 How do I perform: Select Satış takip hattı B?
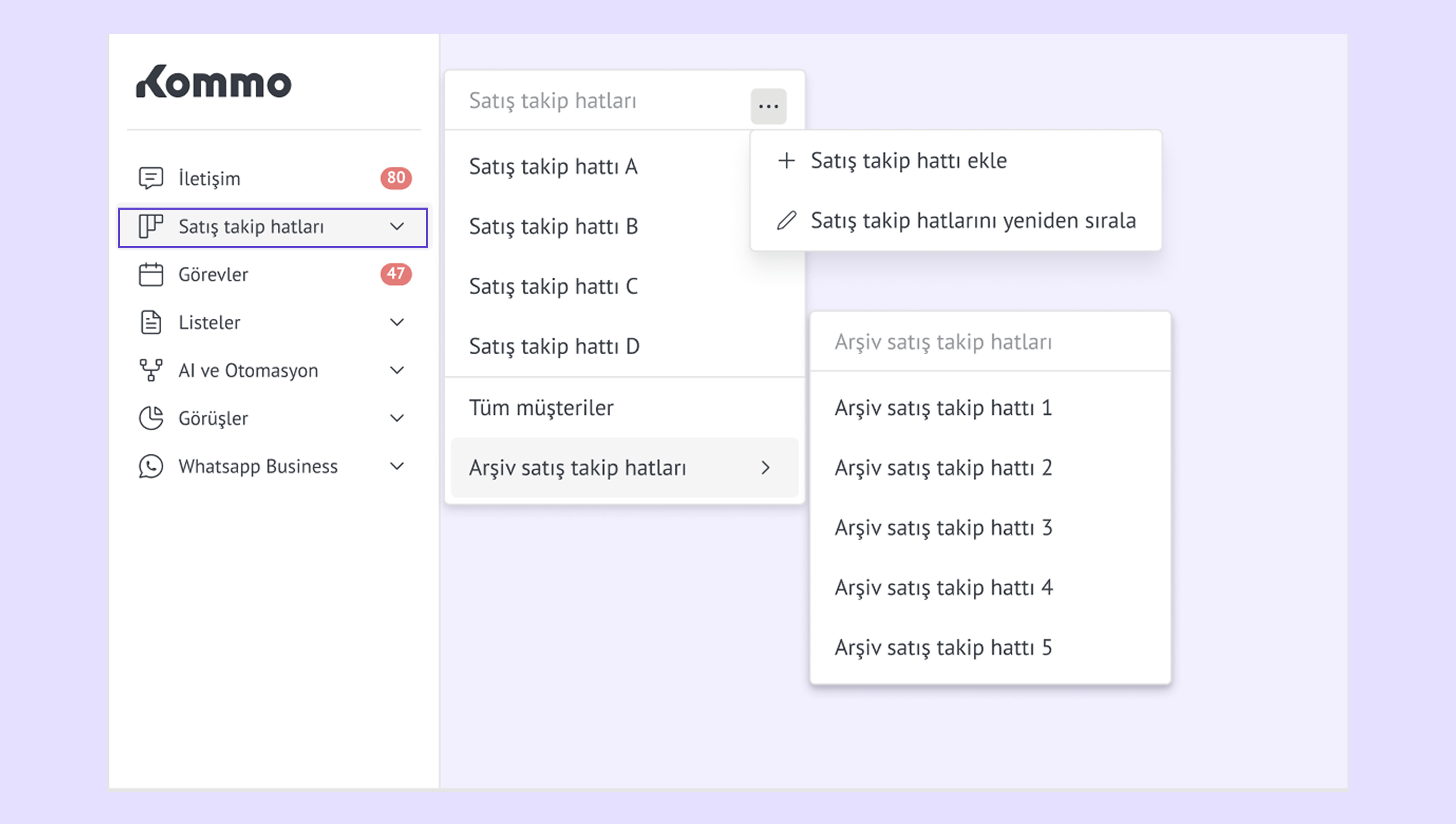point(553,226)
